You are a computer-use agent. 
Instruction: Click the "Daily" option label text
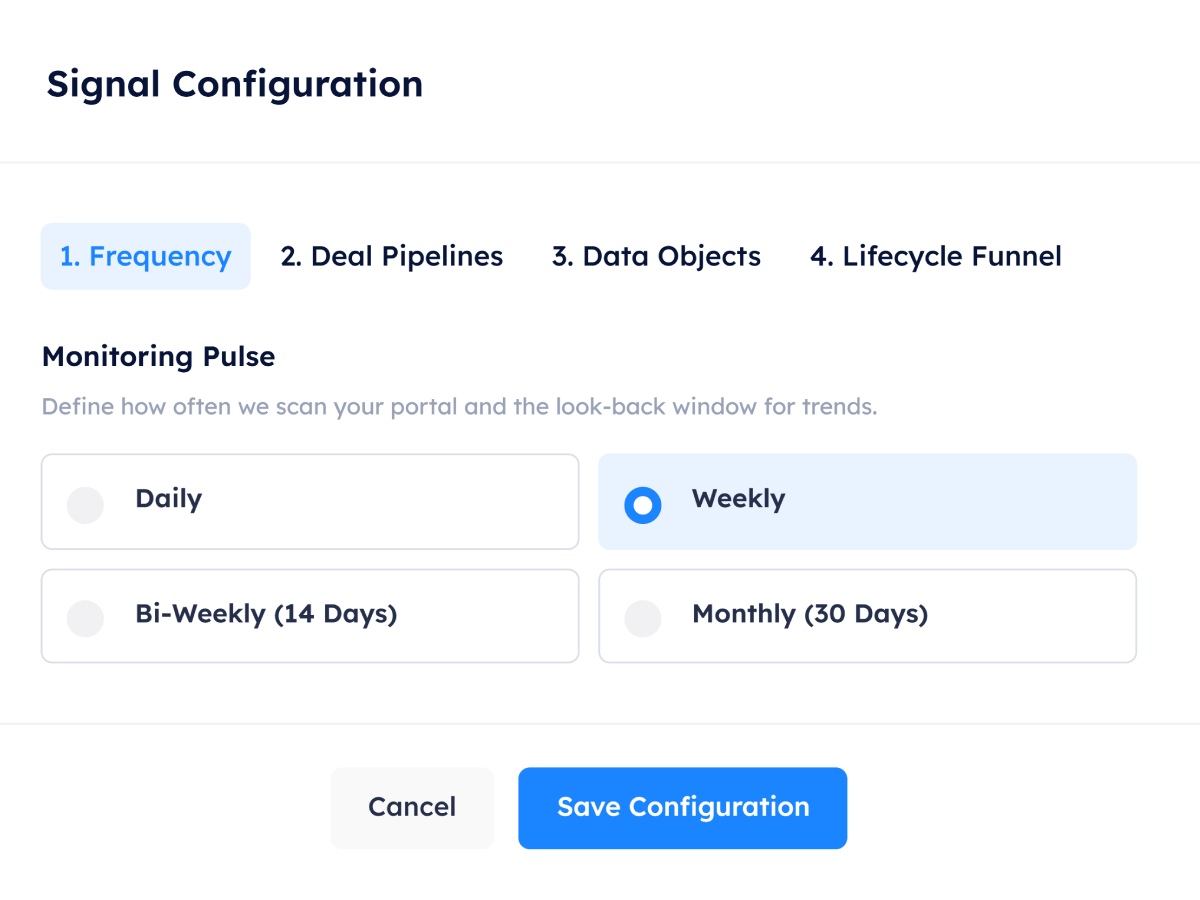pos(168,499)
